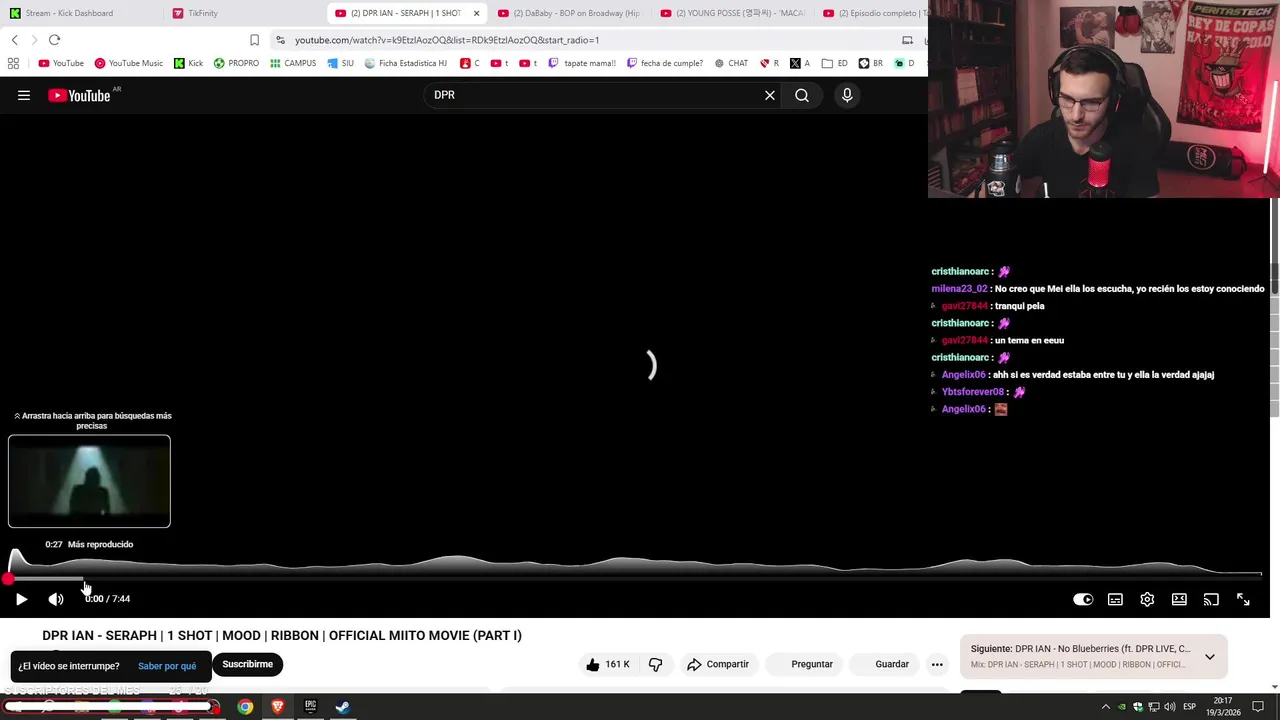Viewport: 1280px width, 720px height.
Task: Open the Compartir share dialog
Action: 718,664
